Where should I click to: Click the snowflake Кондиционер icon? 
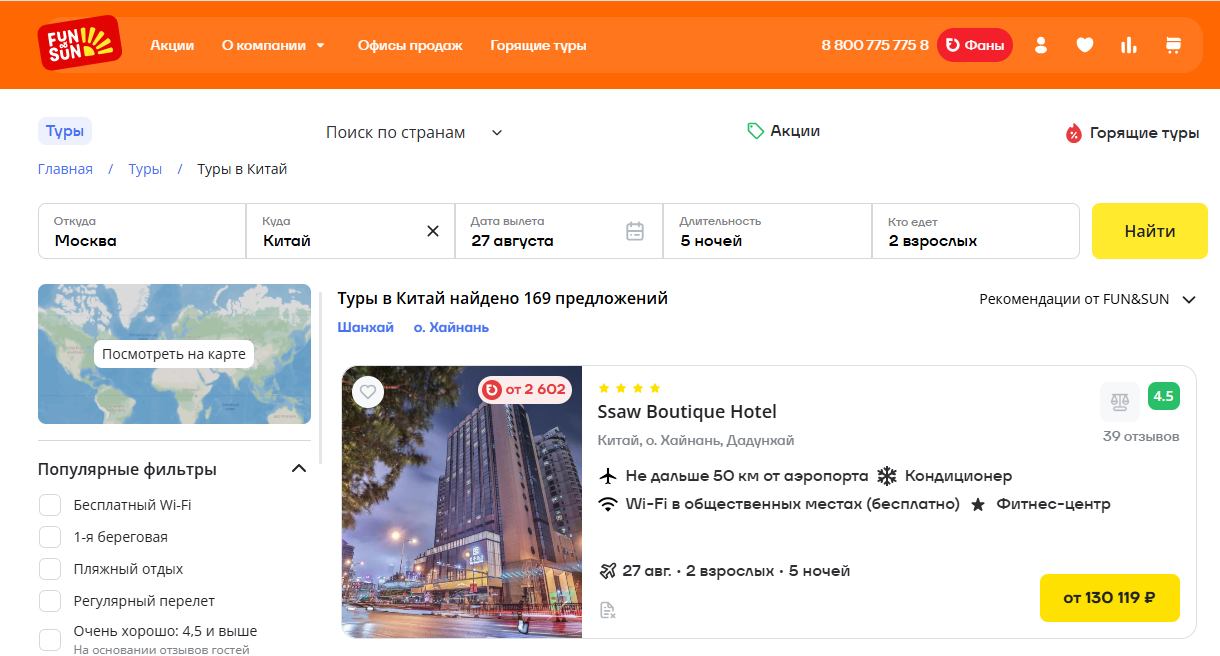point(887,476)
